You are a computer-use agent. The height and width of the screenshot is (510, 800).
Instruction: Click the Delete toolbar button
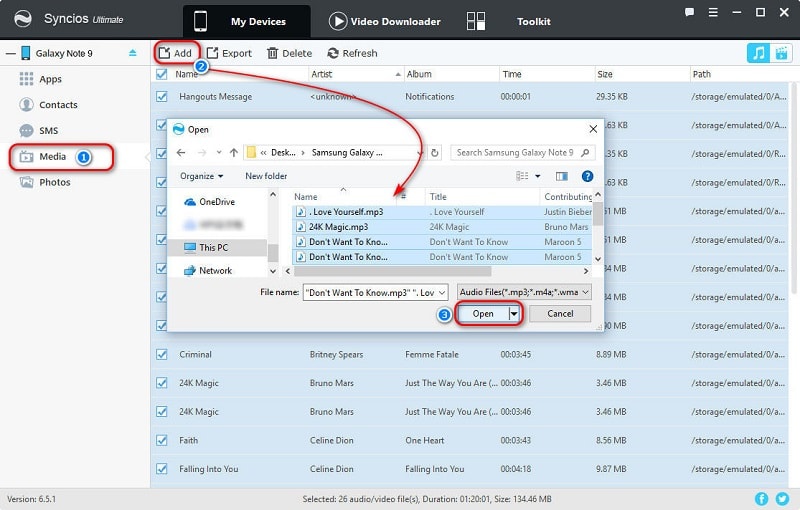coord(289,53)
